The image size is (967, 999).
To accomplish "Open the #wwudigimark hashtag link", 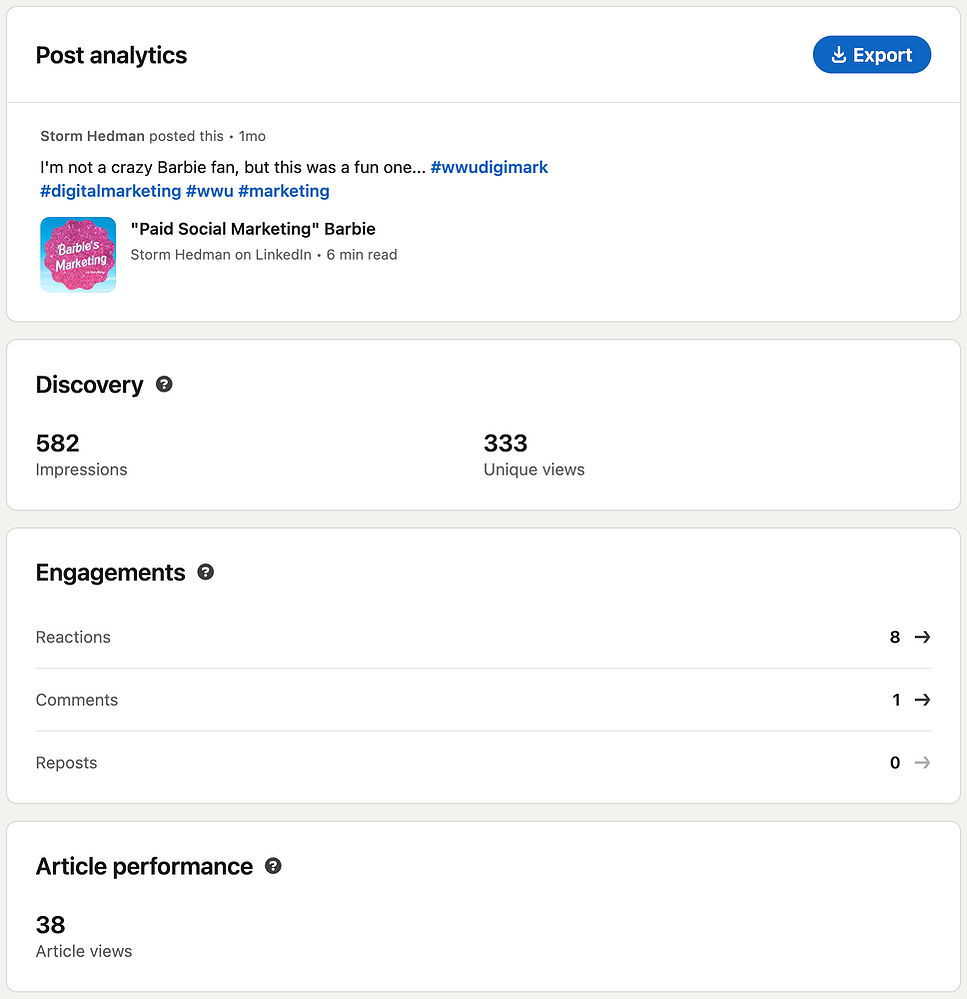I will [489, 168].
